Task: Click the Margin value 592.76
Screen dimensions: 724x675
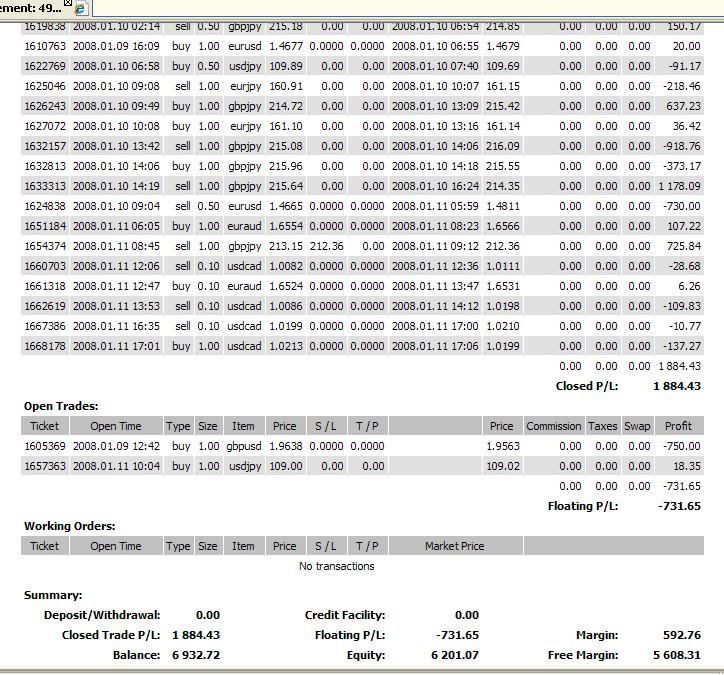Action: (681, 635)
